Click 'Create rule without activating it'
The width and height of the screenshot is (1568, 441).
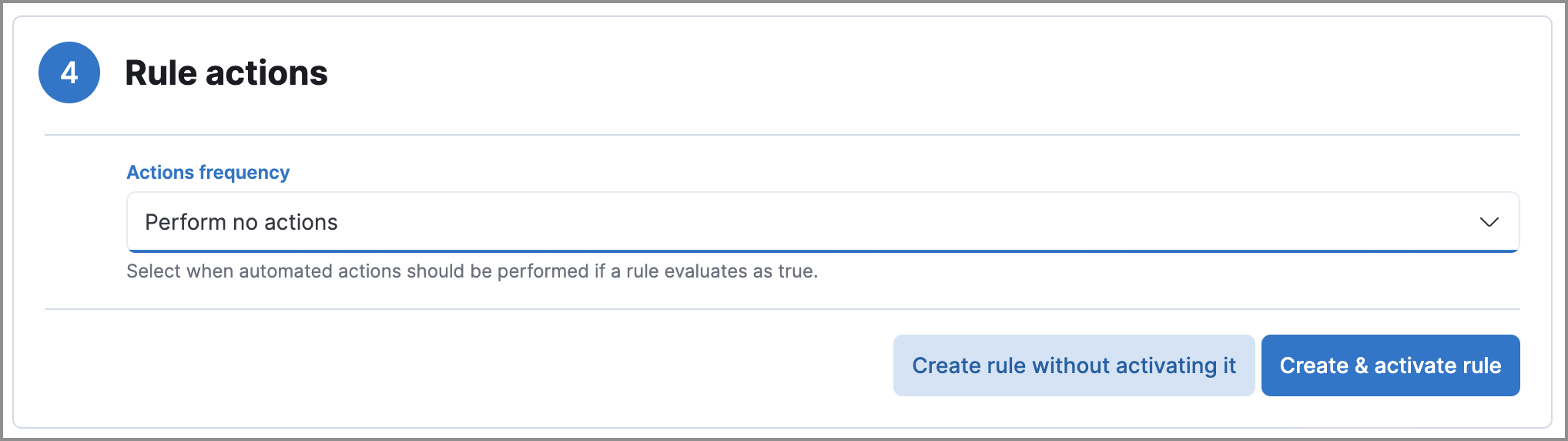[x=1074, y=365]
